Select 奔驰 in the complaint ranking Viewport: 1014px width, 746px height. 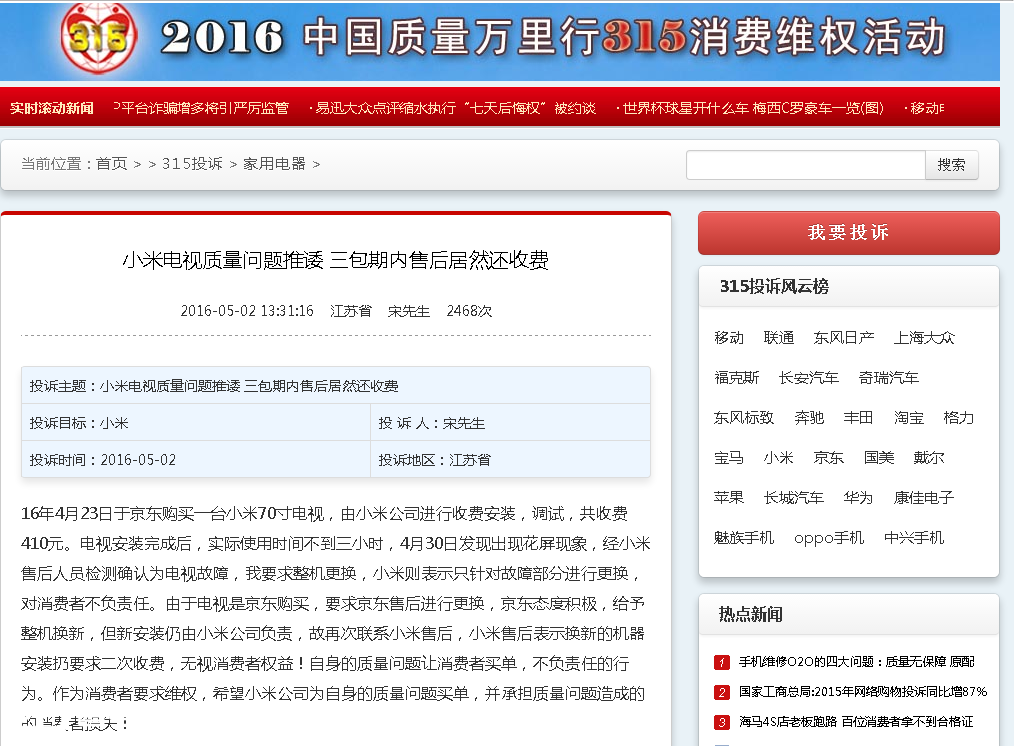(x=809, y=418)
